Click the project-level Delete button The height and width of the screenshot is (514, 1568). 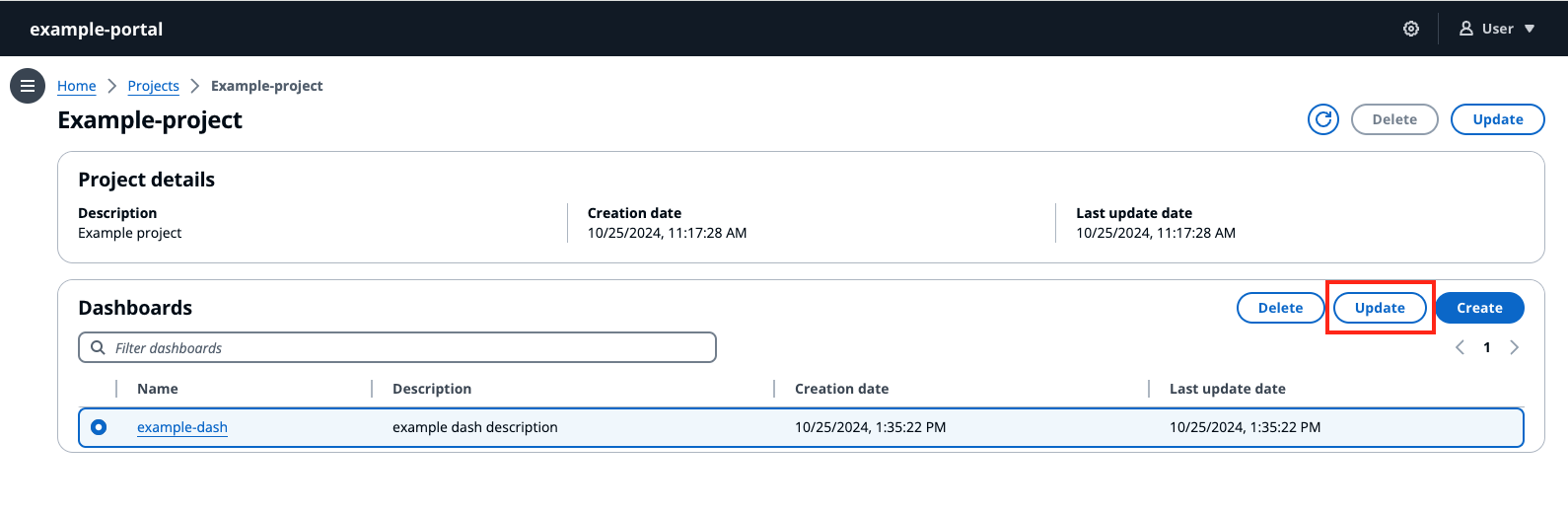click(x=1394, y=119)
